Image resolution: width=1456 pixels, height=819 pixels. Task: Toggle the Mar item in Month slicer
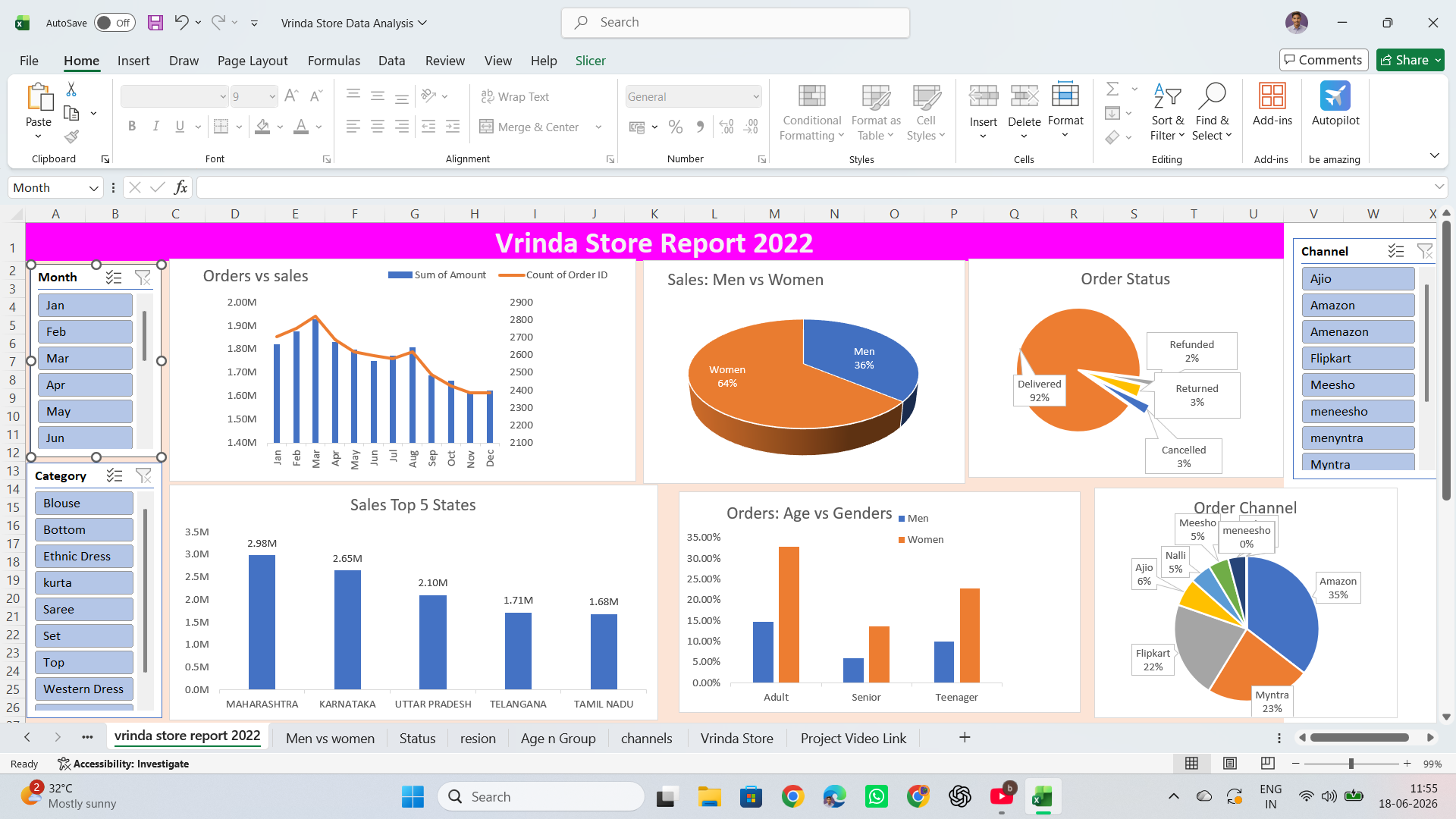[85, 359]
